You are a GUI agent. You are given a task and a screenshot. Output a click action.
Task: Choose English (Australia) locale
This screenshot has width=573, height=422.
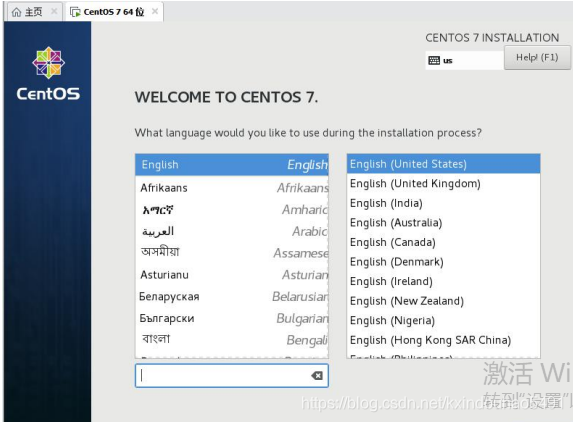click(x=443, y=223)
